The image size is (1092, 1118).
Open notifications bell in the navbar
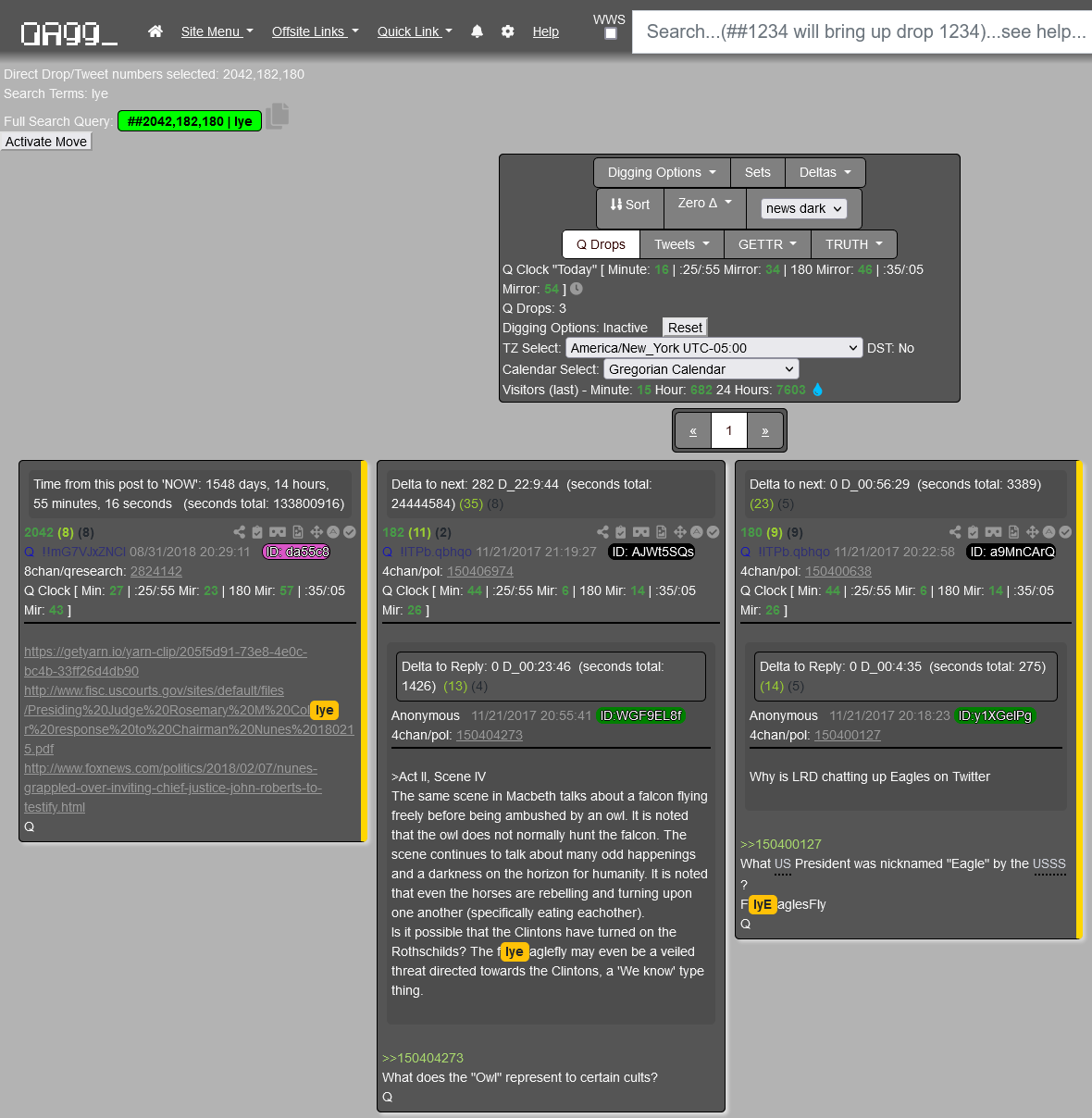coord(477,31)
